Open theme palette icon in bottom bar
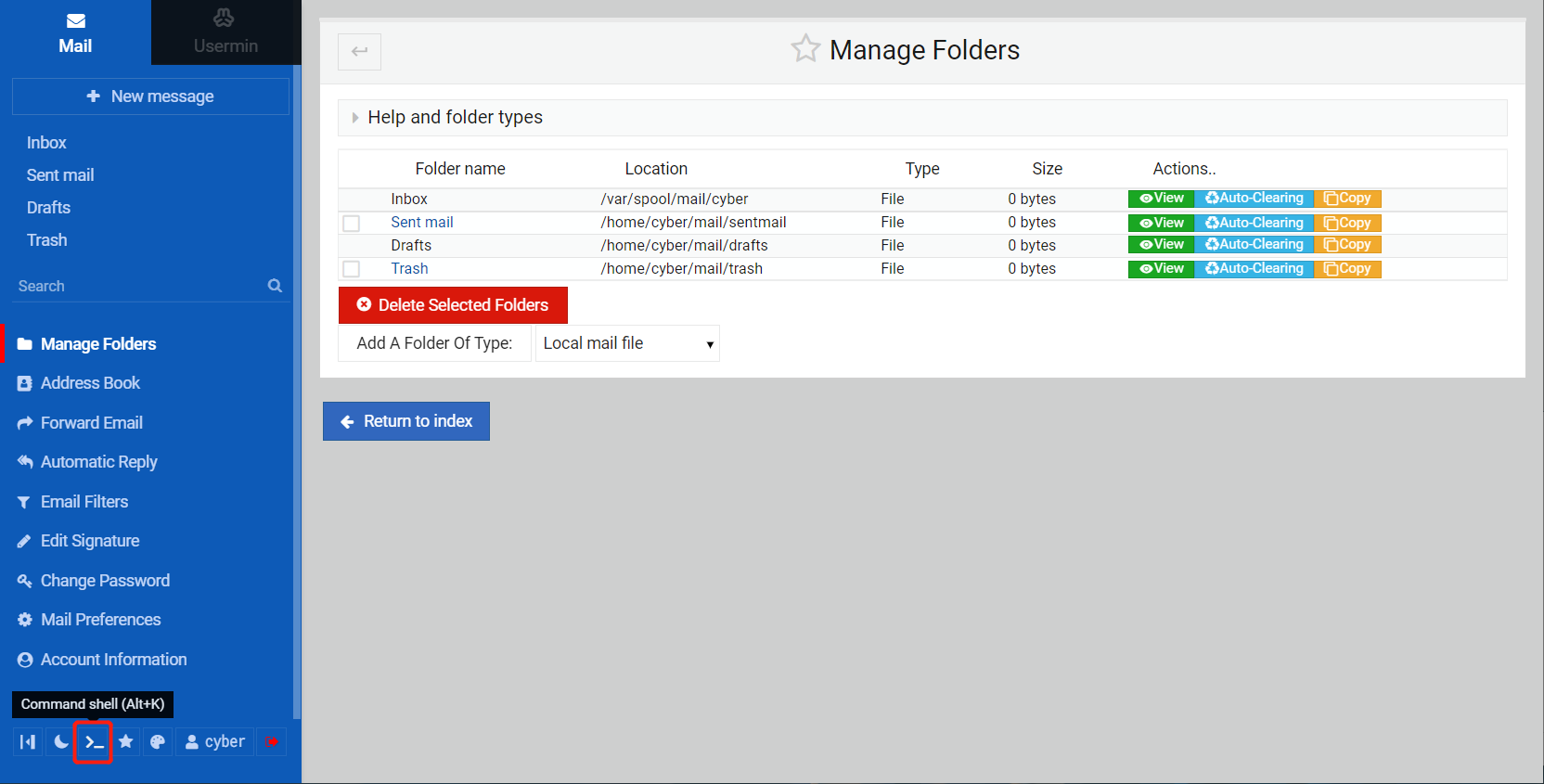1544x784 pixels. [x=158, y=741]
